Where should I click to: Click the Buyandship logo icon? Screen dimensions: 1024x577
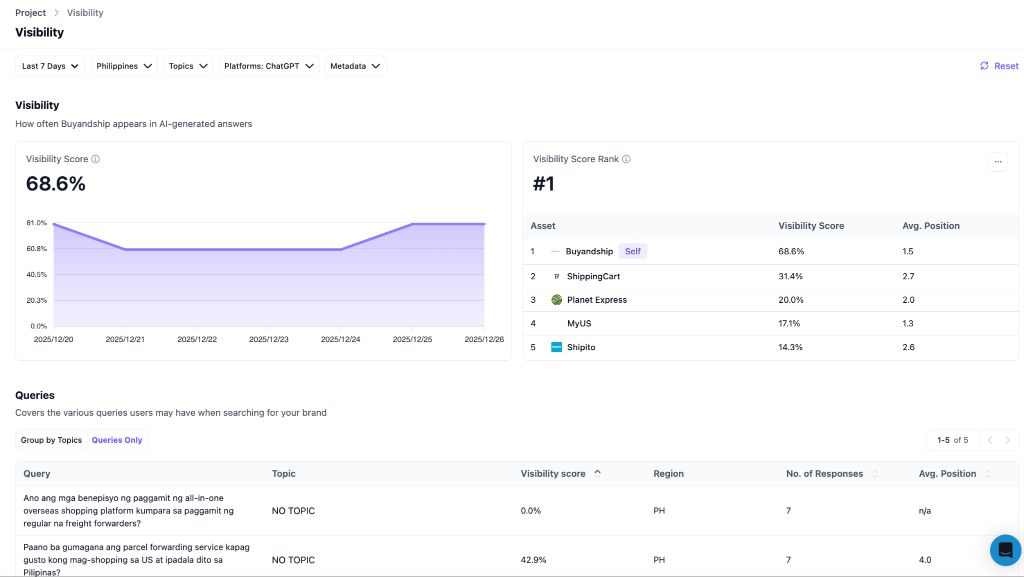point(555,251)
